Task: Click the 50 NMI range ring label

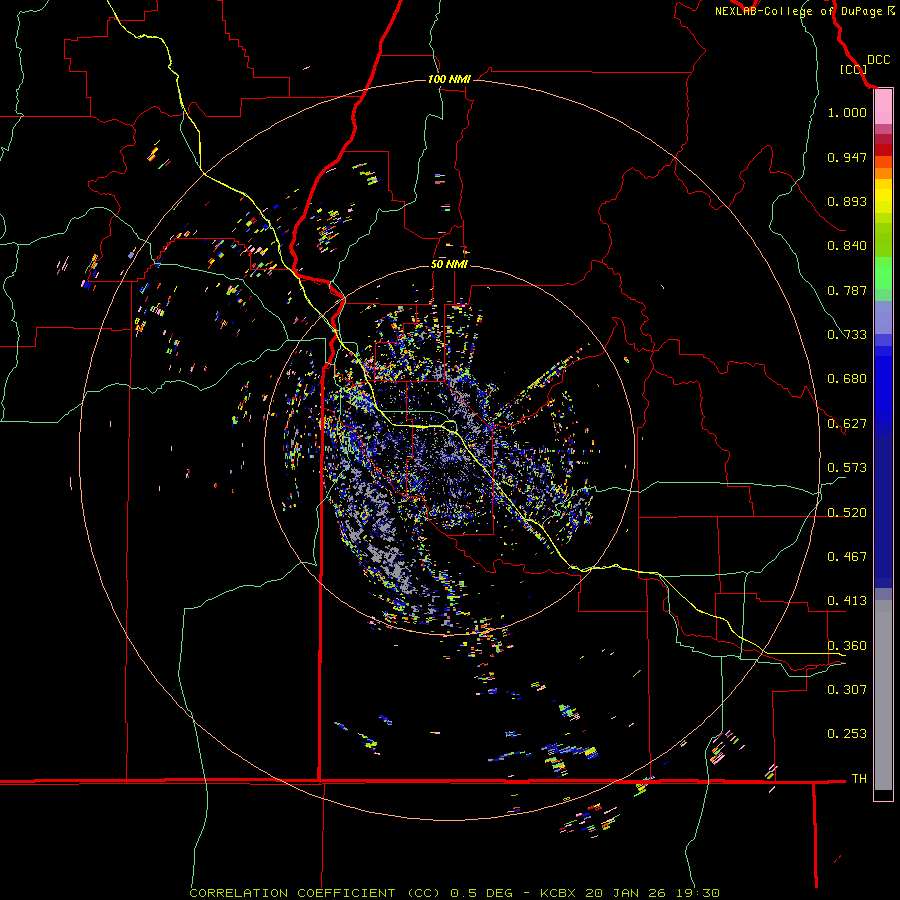Action: pyautogui.click(x=449, y=264)
